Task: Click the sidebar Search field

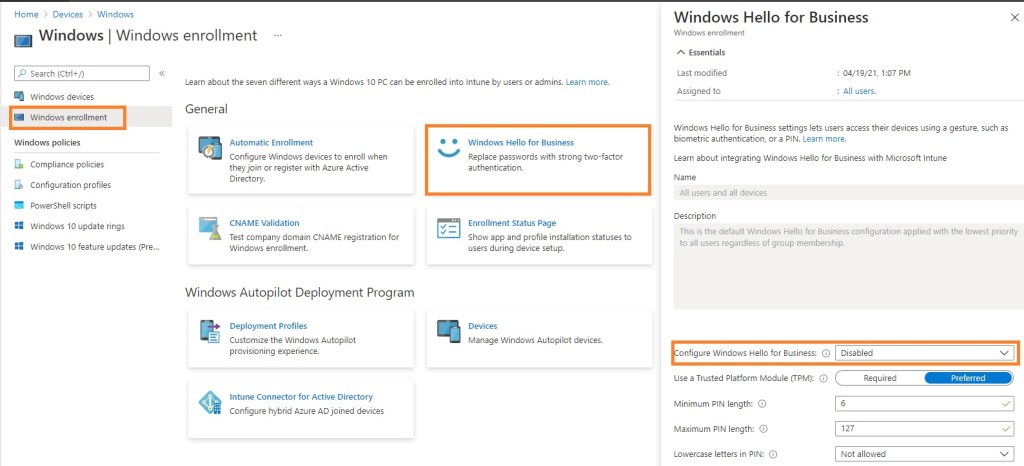Action: 82,73
